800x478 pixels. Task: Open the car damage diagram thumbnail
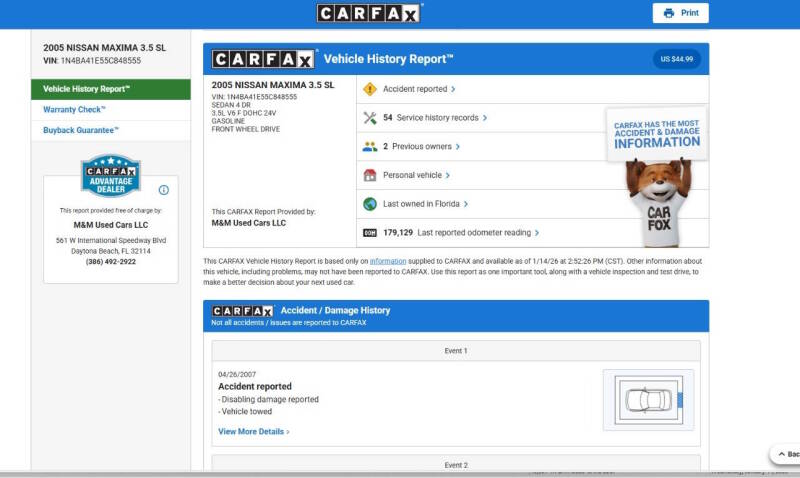pos(648,400)
